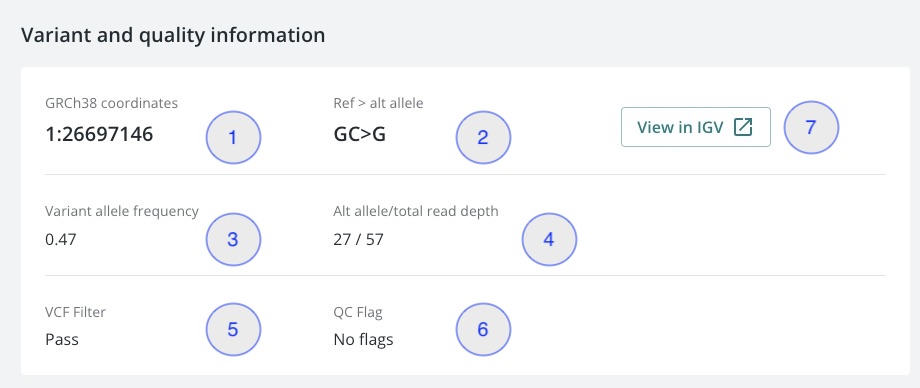920x388 pixels.
Task: Click the No flags QC value
Action: pos(363,339)
